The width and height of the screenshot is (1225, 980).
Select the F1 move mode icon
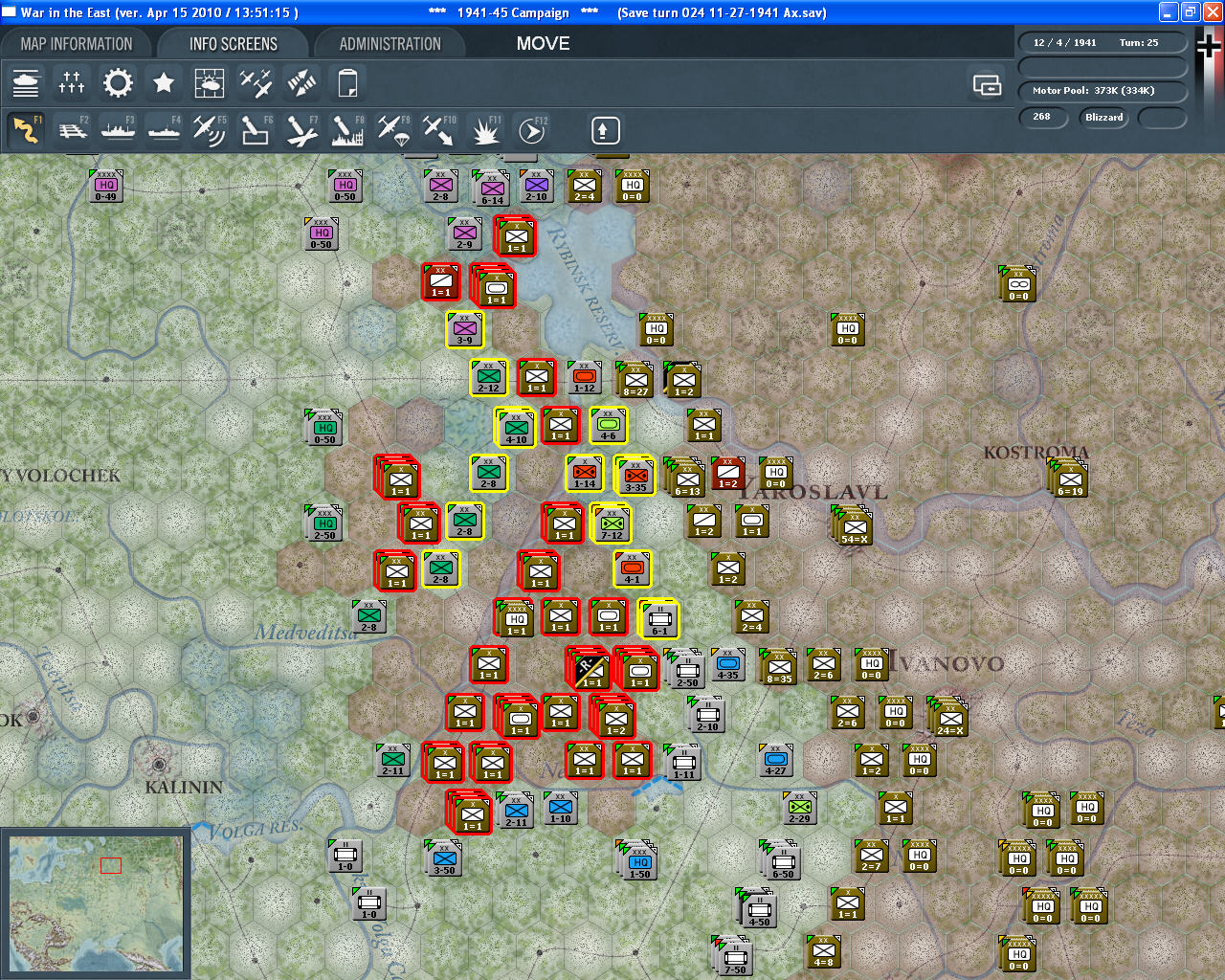click(x=26, y=130)
